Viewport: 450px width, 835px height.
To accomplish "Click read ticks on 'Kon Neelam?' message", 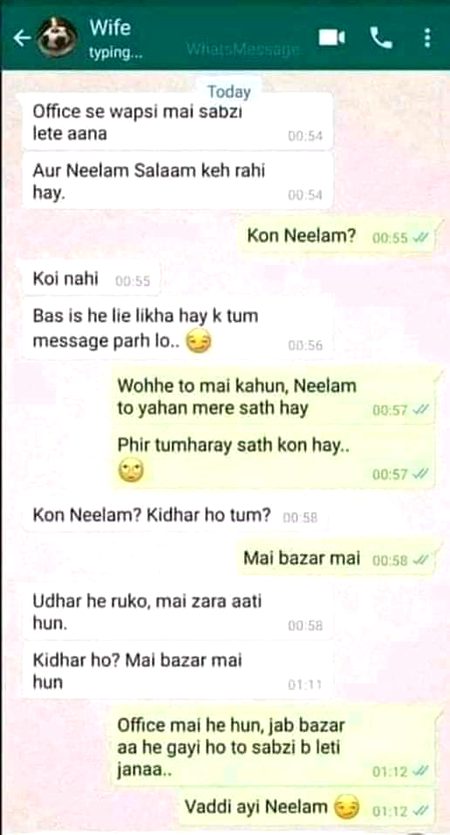I will coord(420,238).
